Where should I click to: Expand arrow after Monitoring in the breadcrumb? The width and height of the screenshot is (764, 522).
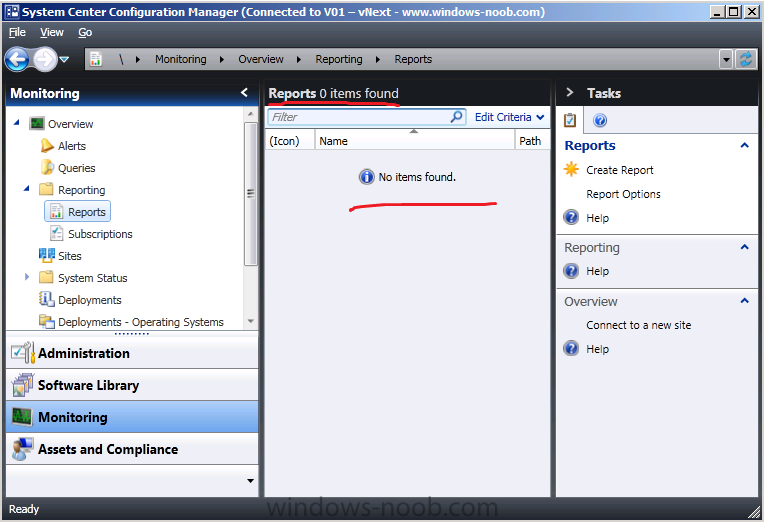222,59
